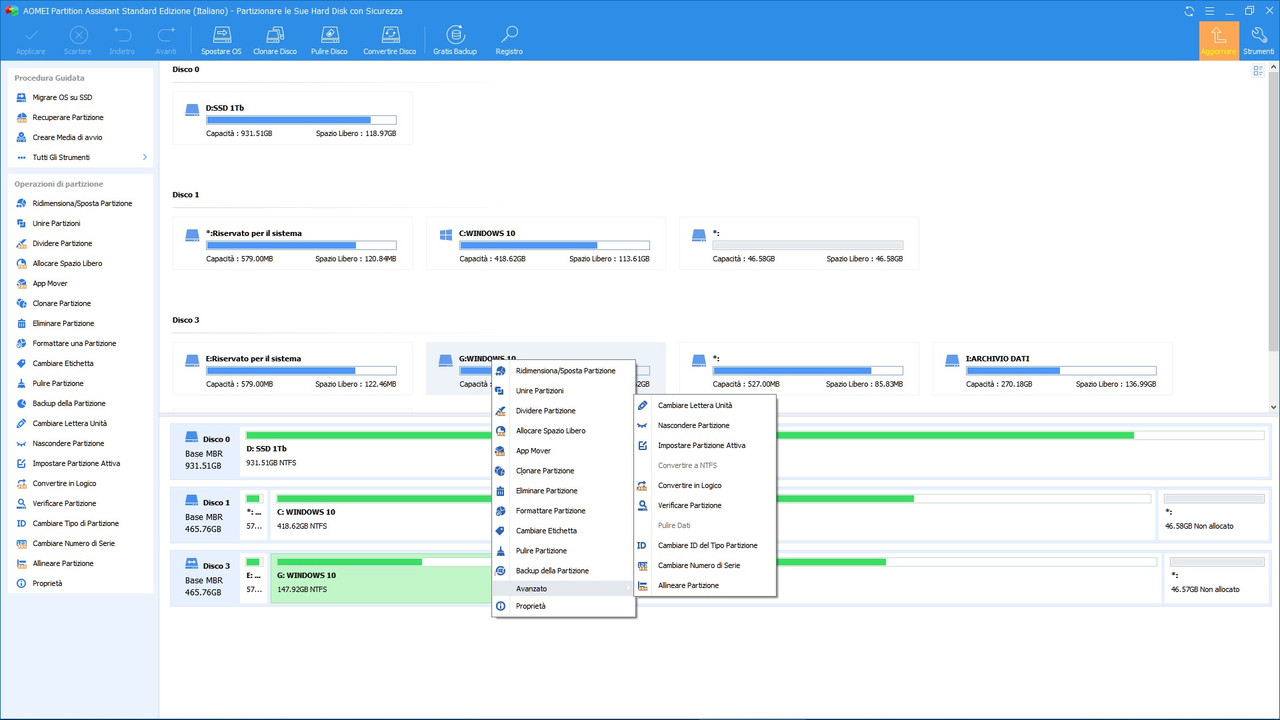Image resolution: width=1280 pixels, height=720 pixels.
Task: Select Disco 1 unallocated 46.58GB card
Action: coord(798,243)
